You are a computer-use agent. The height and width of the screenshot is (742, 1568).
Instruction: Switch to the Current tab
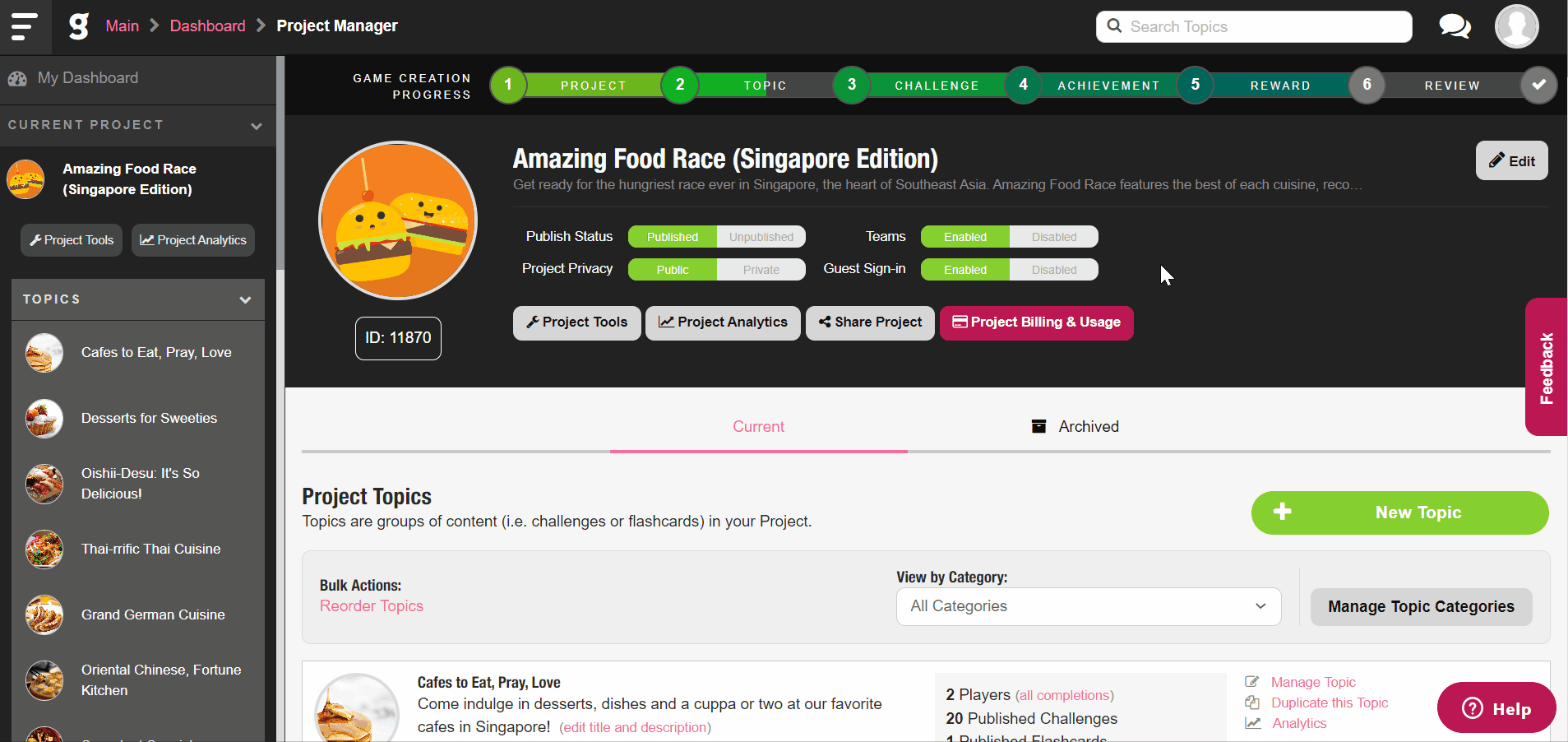(x=758, y=427)
